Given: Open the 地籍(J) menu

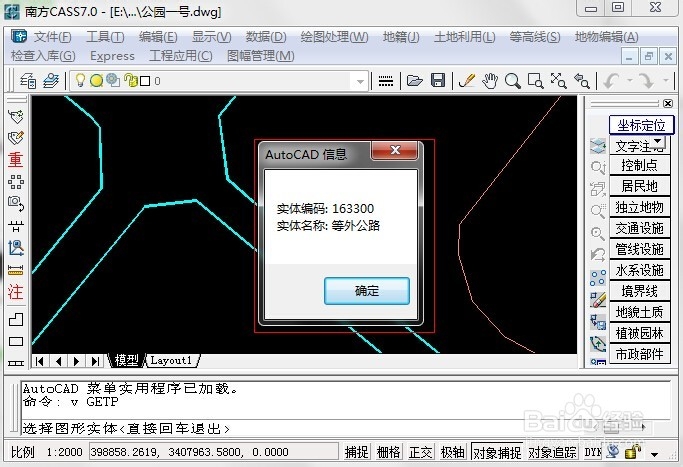Looking at the screenshot, I should pos(401,37).
